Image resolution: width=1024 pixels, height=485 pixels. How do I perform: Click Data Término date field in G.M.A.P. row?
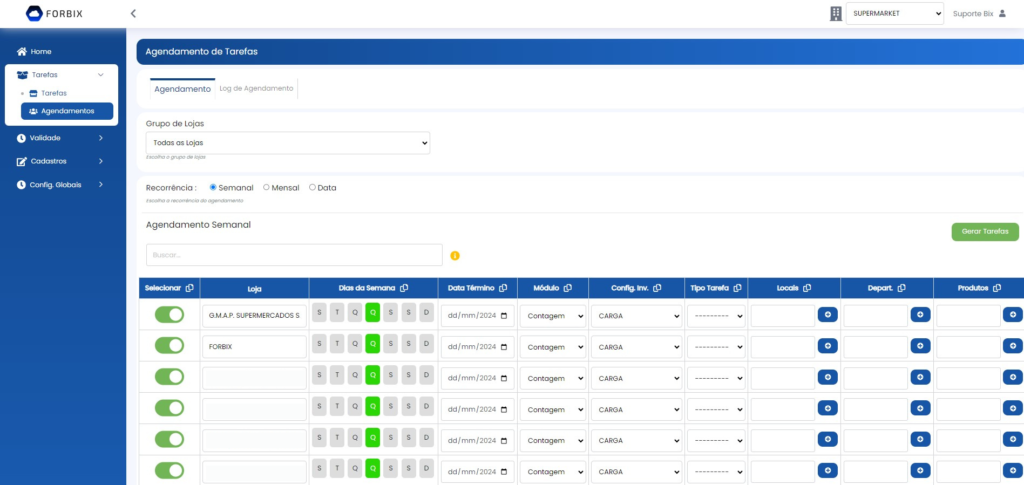coord(478,316)
